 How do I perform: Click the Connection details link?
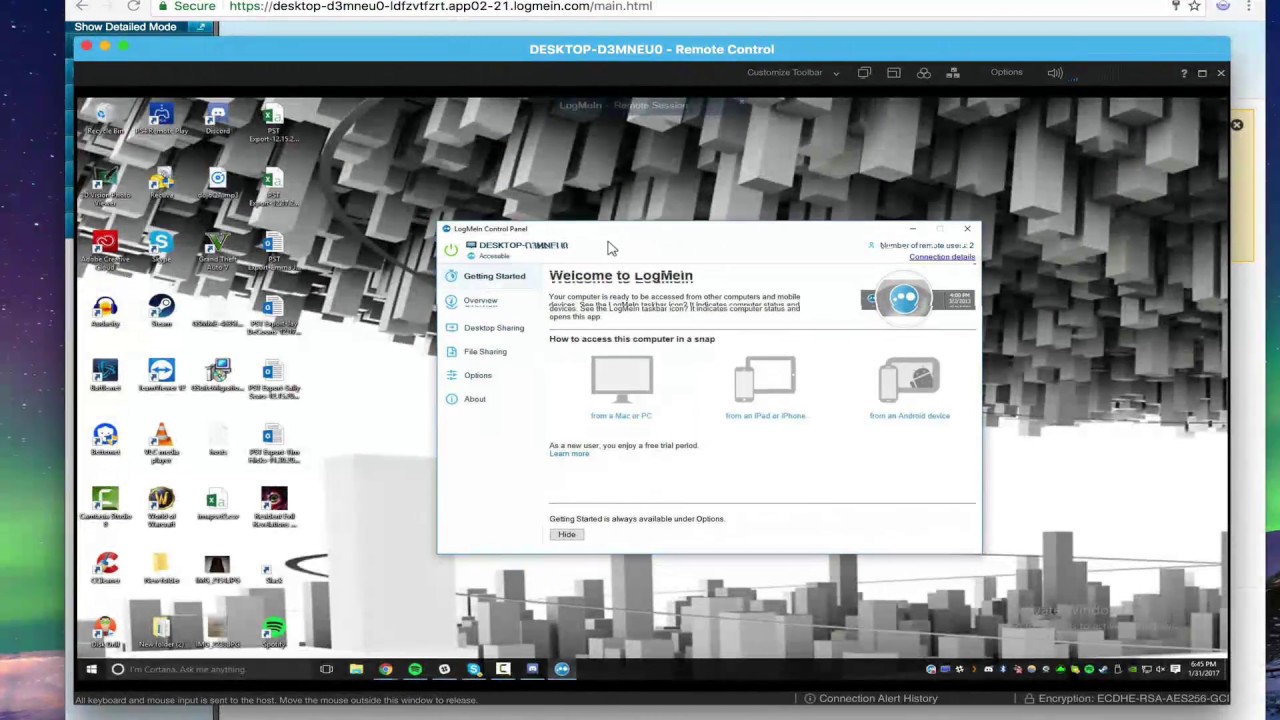(942, 257)
